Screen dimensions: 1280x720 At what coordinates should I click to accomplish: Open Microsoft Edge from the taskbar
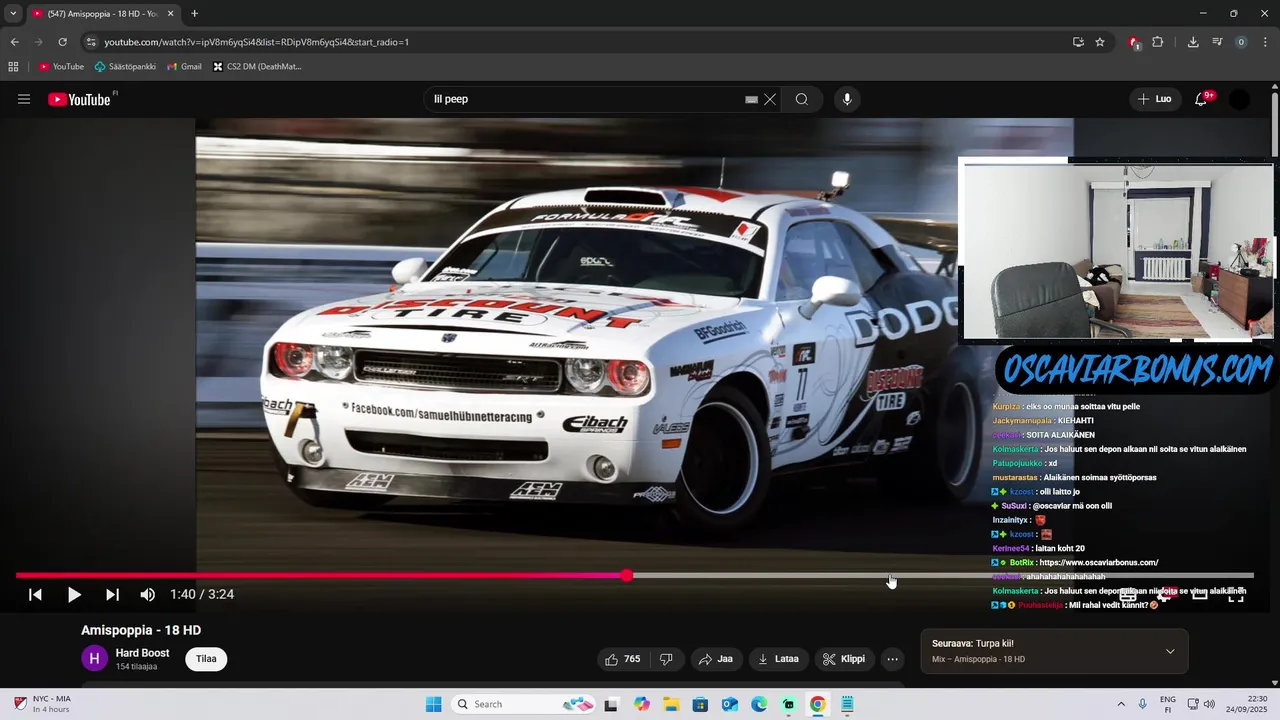pyautogui.click(x=759, y=704)
